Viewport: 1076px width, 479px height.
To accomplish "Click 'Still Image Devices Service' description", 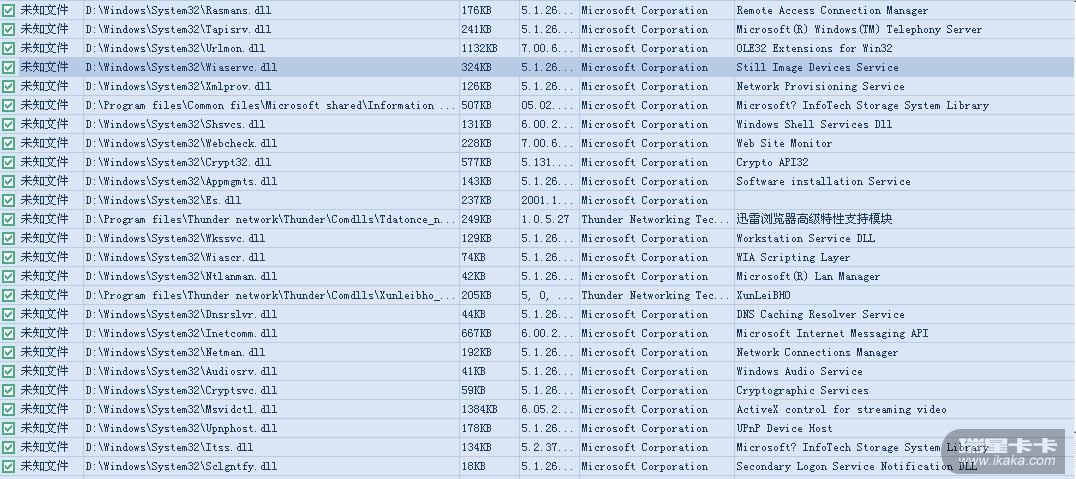I will point(817,67).
